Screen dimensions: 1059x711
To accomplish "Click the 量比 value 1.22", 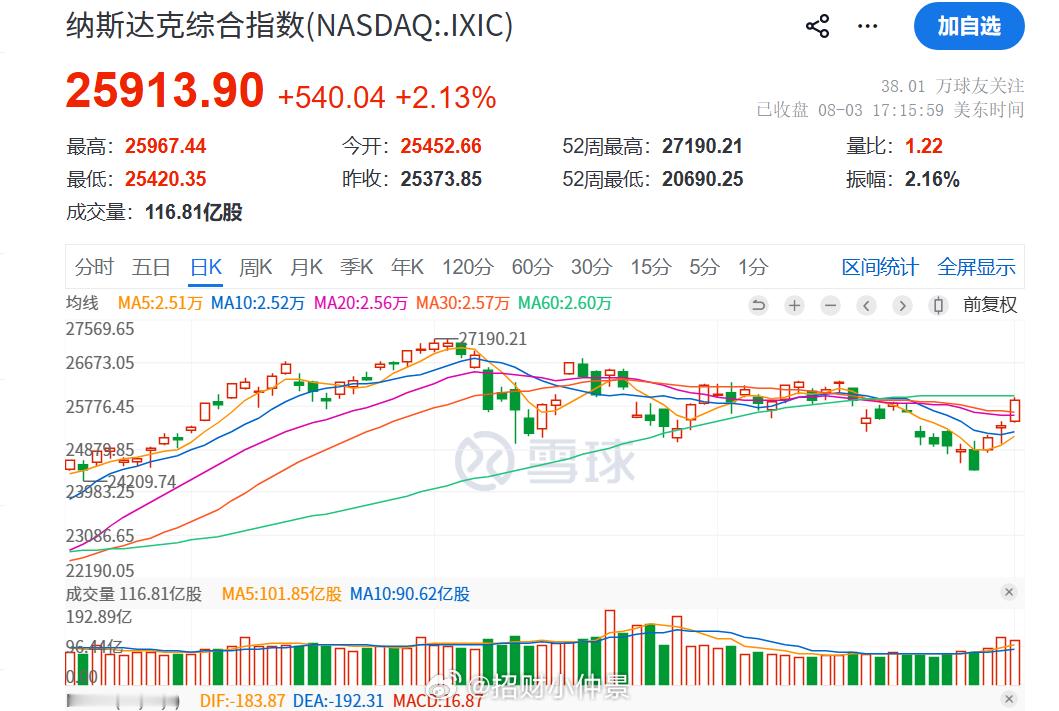I will (924, 146).
